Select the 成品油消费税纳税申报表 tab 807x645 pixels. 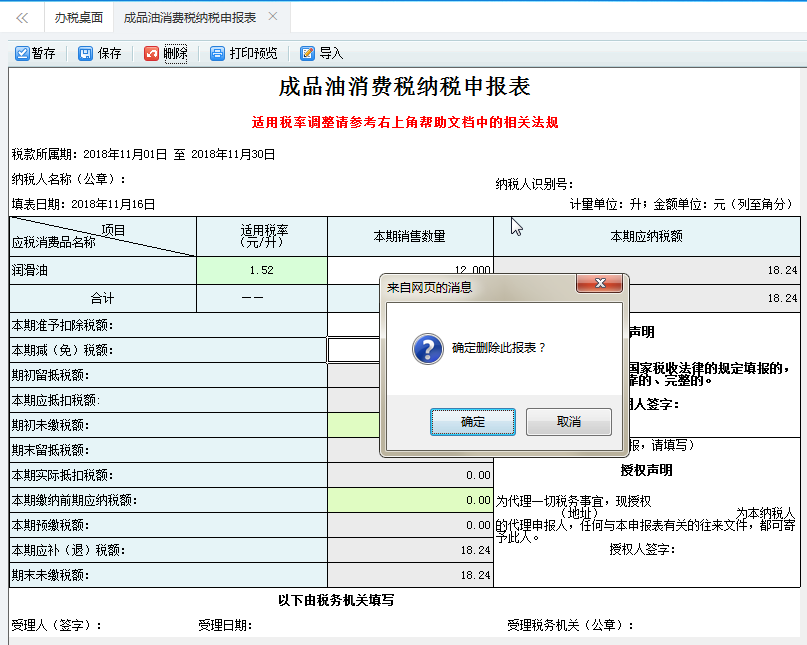tap(189, 18)
